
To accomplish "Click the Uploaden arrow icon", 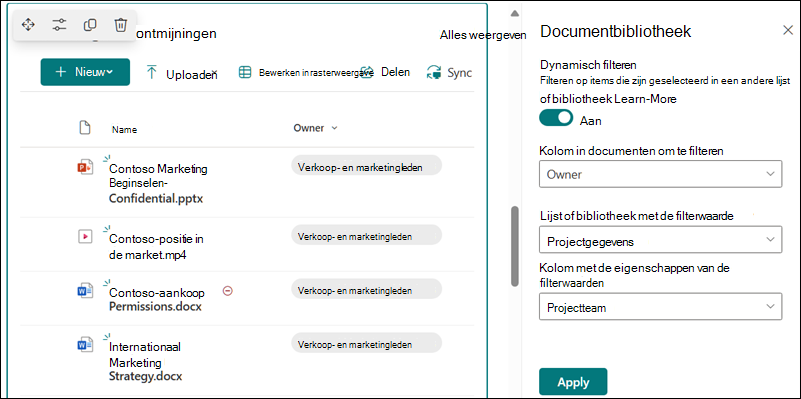I will [x=152, y=73].
